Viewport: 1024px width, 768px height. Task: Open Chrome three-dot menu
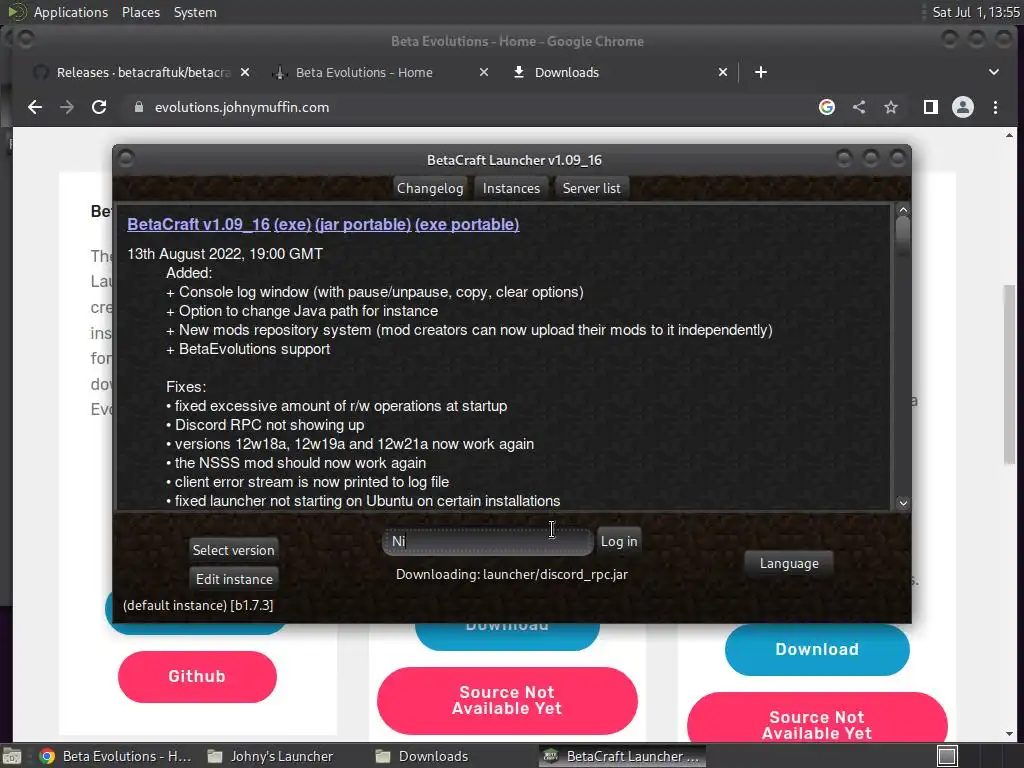[995, 107]
